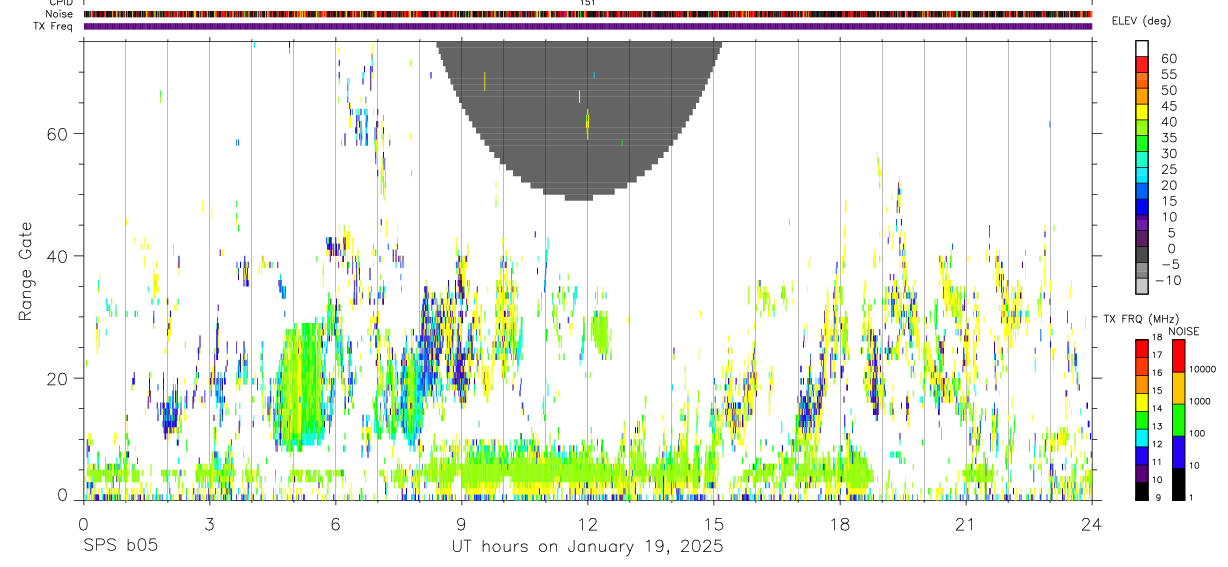Click the '18' tick label on the UT hours axis
Viewport: 1228px width, 567px height.
(839, 525)
